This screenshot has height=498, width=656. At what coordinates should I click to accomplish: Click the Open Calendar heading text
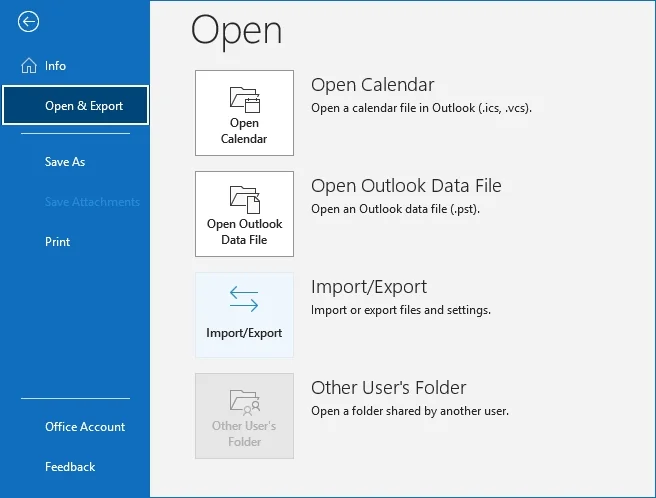click(372, 85)
